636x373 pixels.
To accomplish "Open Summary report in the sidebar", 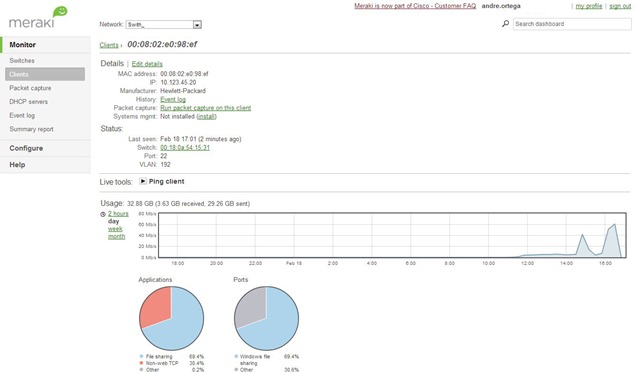I will tap(31, 129).
